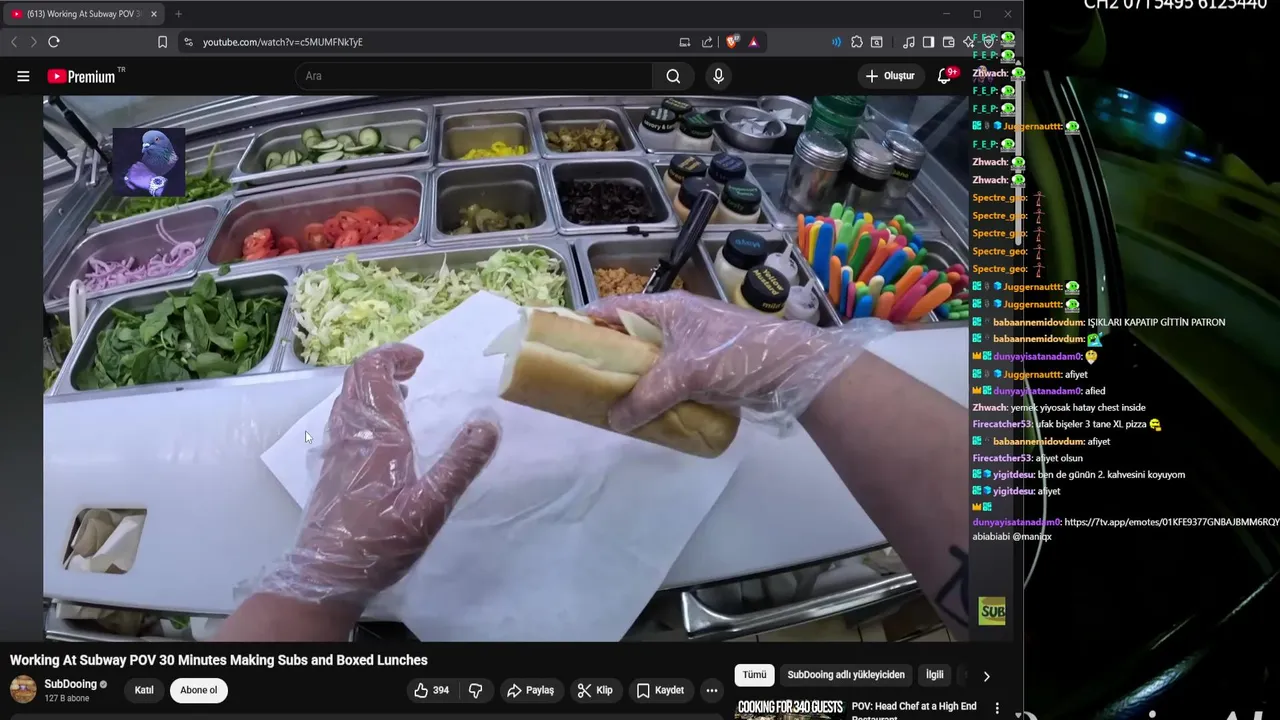The image size is (1280, 720).
Task: Open the notifications bell
Action: pyautogui.click(x=944, y=76)
